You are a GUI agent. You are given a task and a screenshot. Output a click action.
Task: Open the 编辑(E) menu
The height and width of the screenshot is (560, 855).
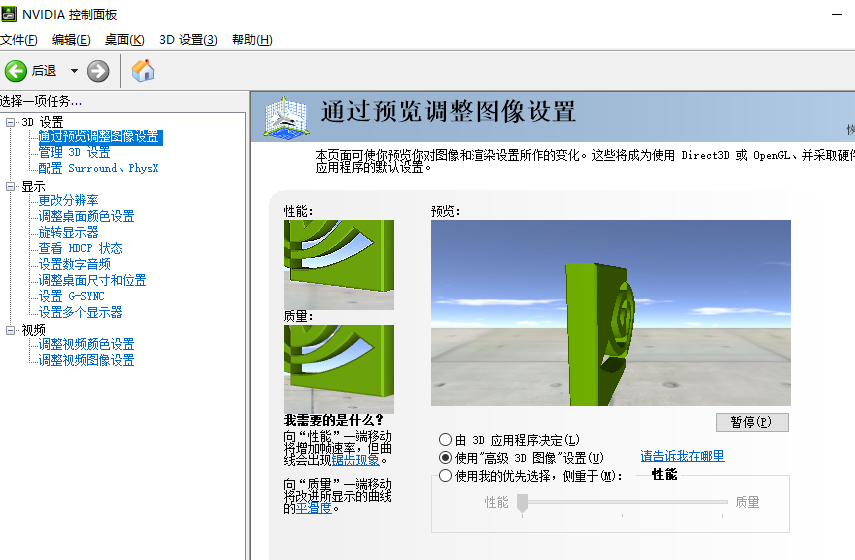coord(71,40)
